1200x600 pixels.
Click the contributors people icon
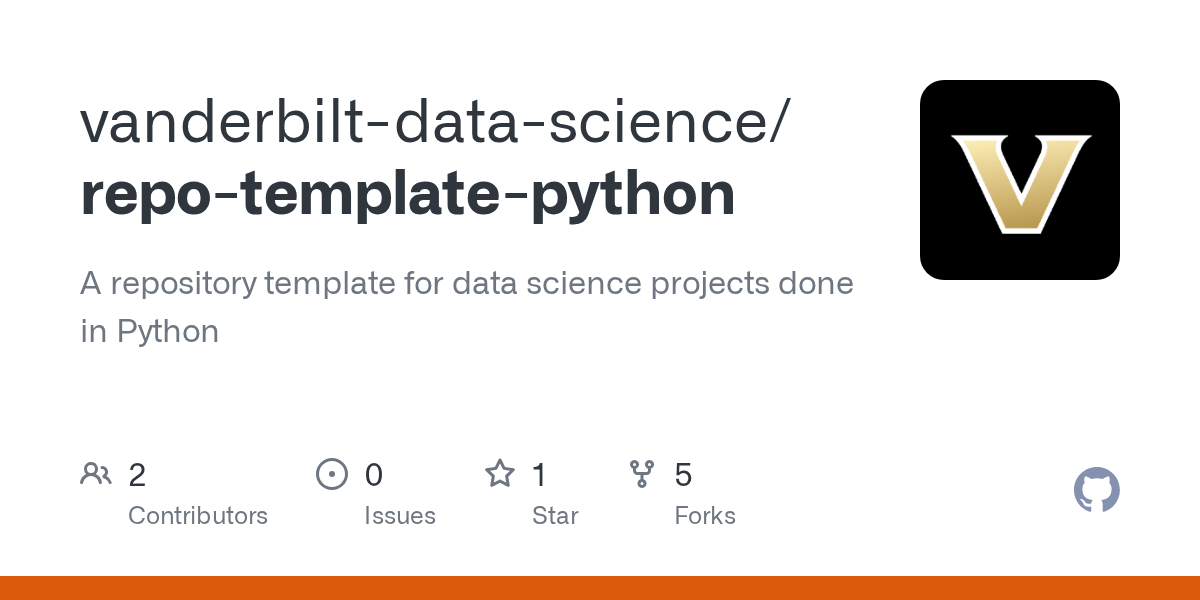pyautogui.click(x=96, y=474)
